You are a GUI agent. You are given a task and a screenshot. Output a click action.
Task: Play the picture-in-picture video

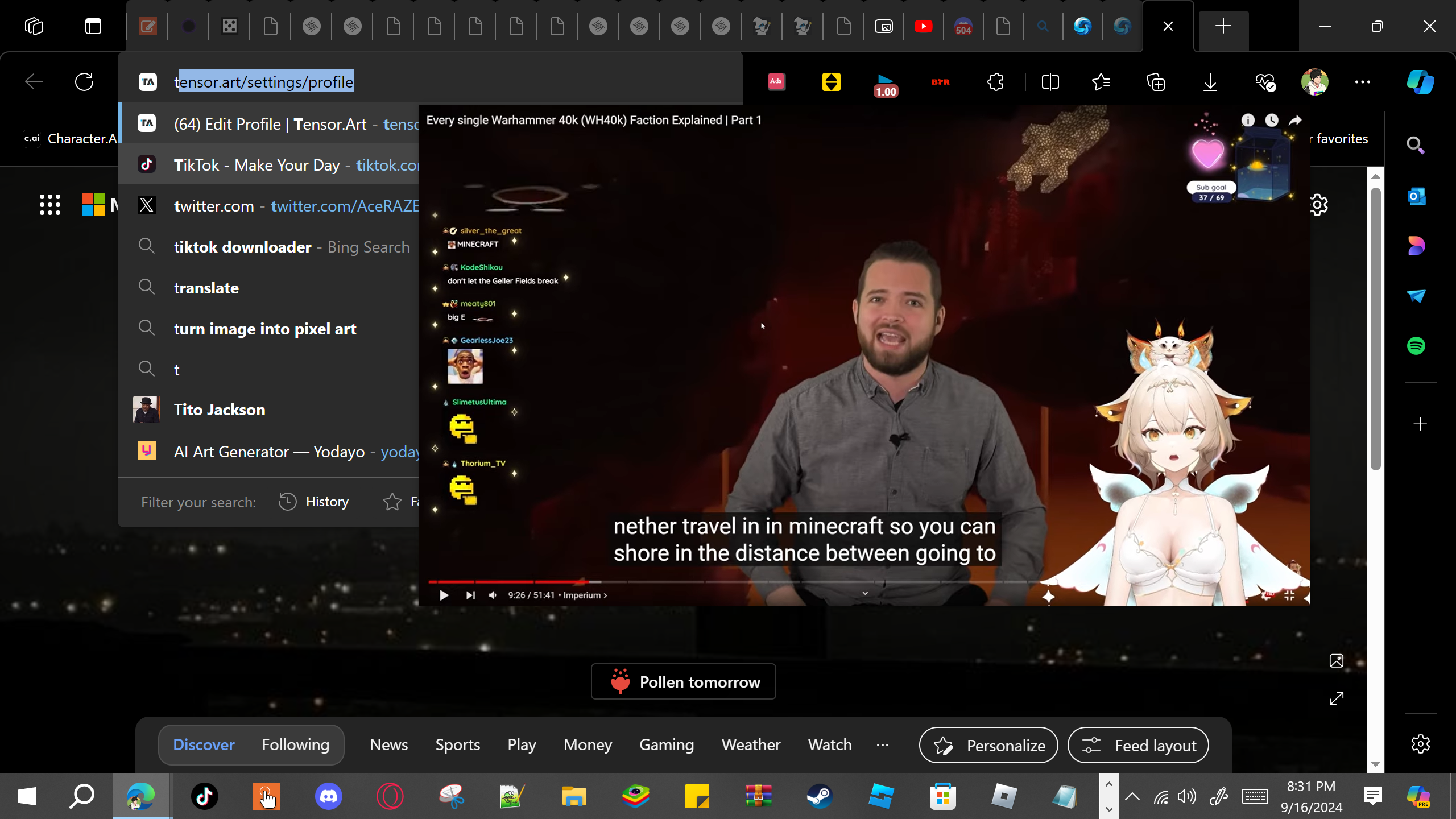(x=444, y=595)
